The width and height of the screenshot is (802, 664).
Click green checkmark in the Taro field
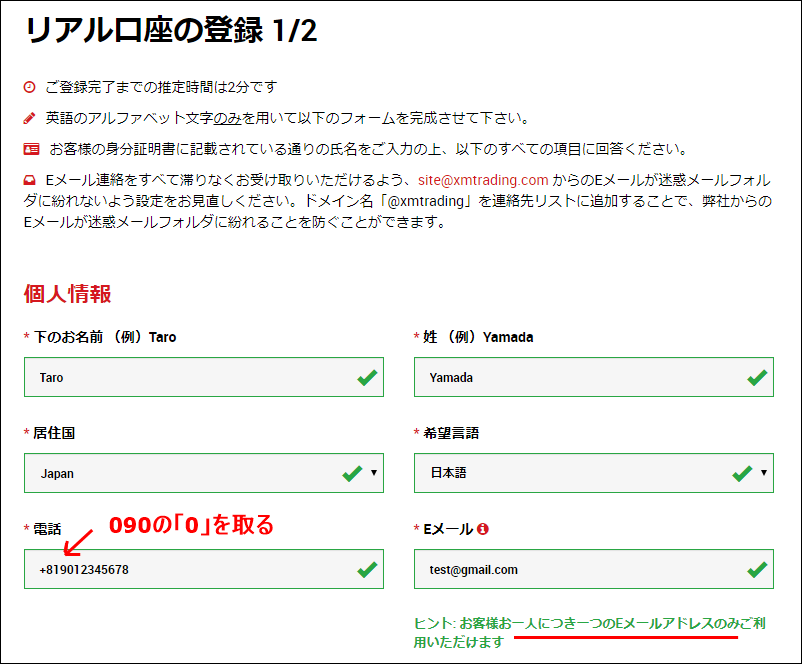pyautogui.click(x=367, y=378)
